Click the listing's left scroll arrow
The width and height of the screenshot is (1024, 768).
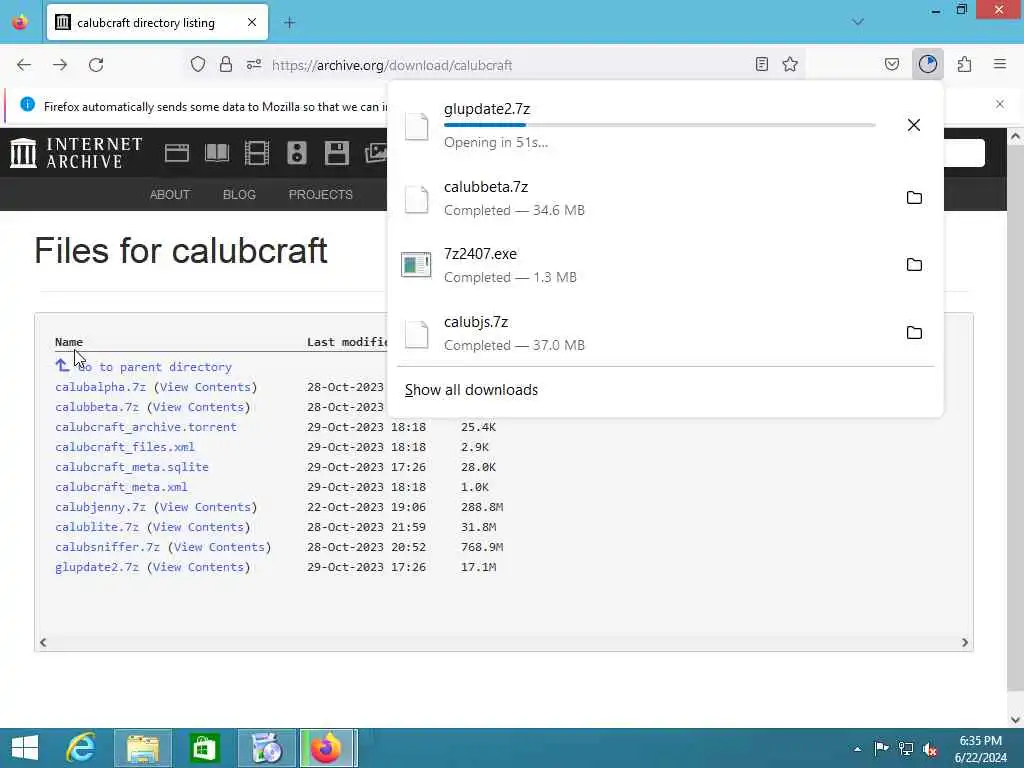(x=43, y=643)
